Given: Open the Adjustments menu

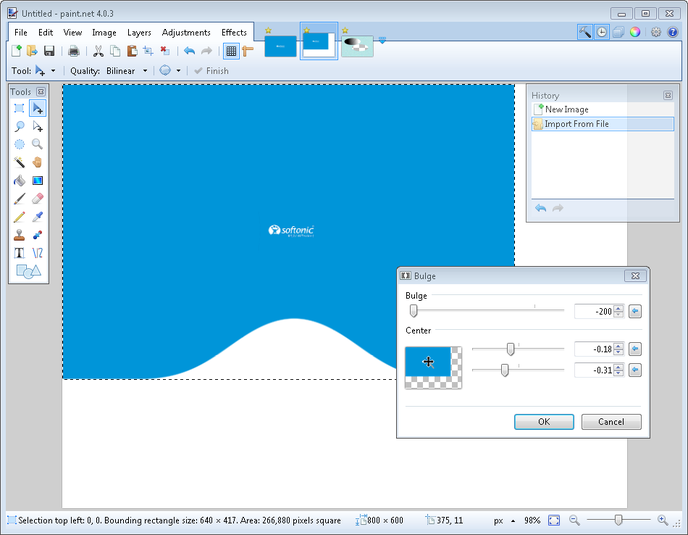Looking at the screenshot, I should (186, 32).
